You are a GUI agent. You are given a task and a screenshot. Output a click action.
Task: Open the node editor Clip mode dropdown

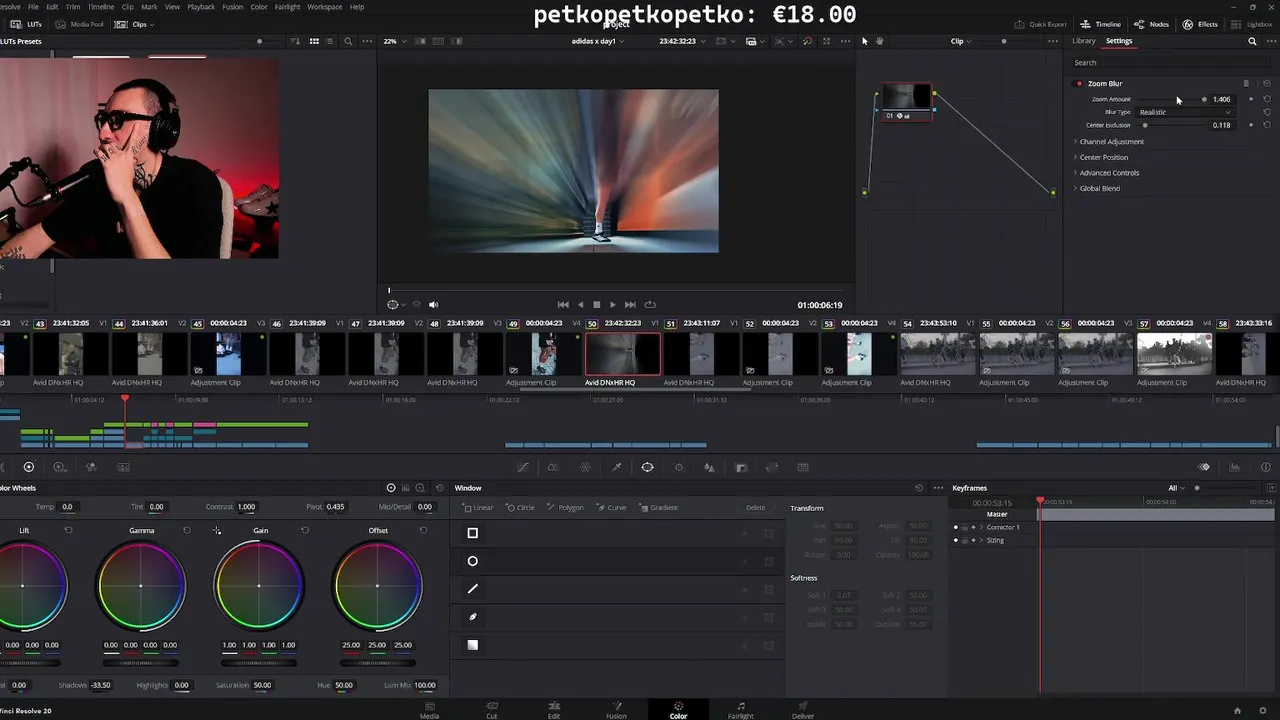point(962,41)
